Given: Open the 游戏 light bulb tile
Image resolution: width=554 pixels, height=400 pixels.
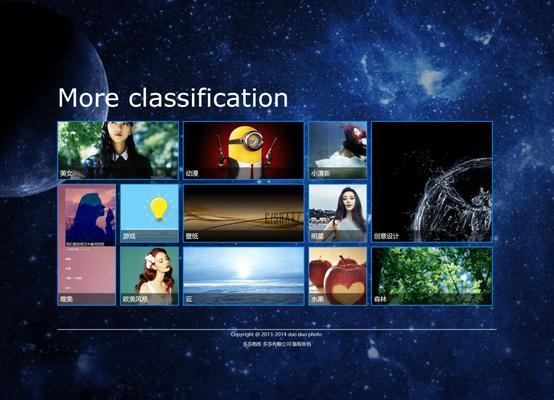Looking at the screenshot, I should click(x=149, y=213).
